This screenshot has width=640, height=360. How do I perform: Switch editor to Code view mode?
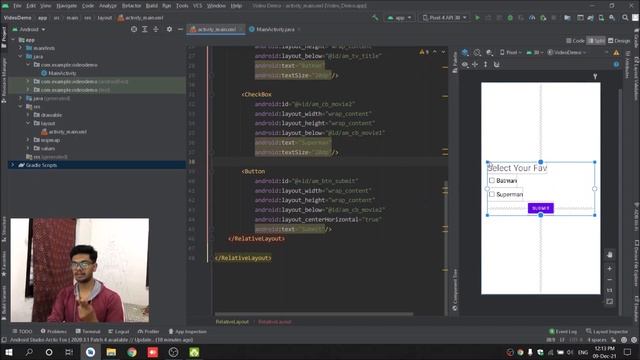coord(576,40)
